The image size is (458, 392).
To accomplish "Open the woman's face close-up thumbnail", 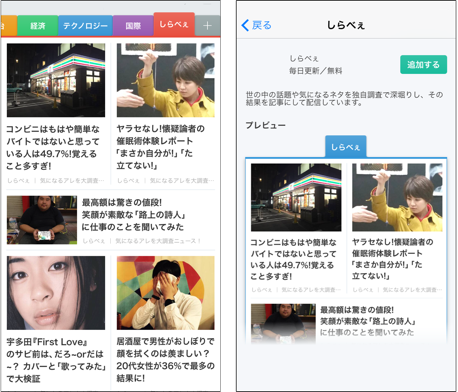I will click(x=56, y=293).
